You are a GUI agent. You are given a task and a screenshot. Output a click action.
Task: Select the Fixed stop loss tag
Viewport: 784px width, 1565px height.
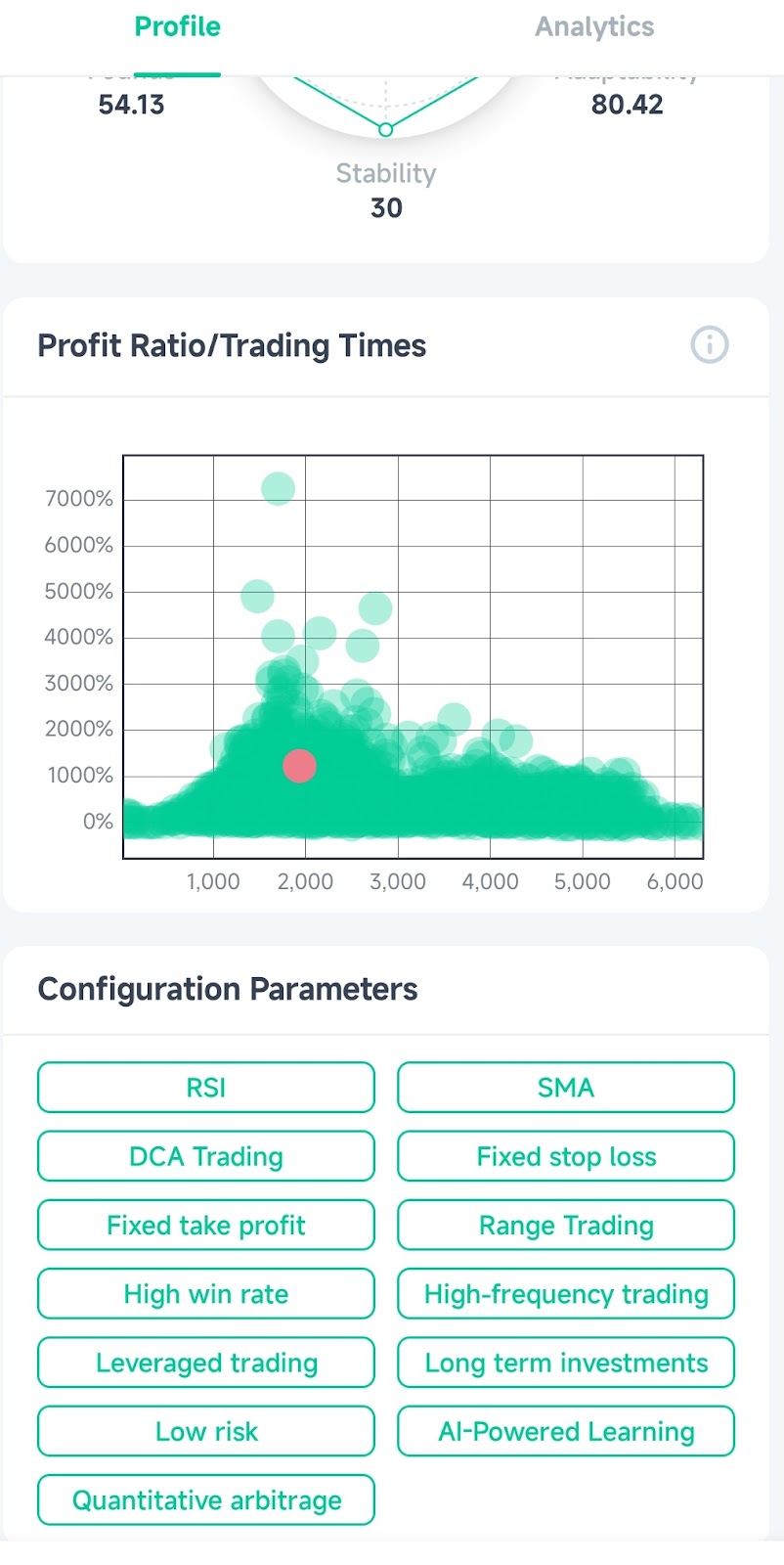tap(566, 1156)
